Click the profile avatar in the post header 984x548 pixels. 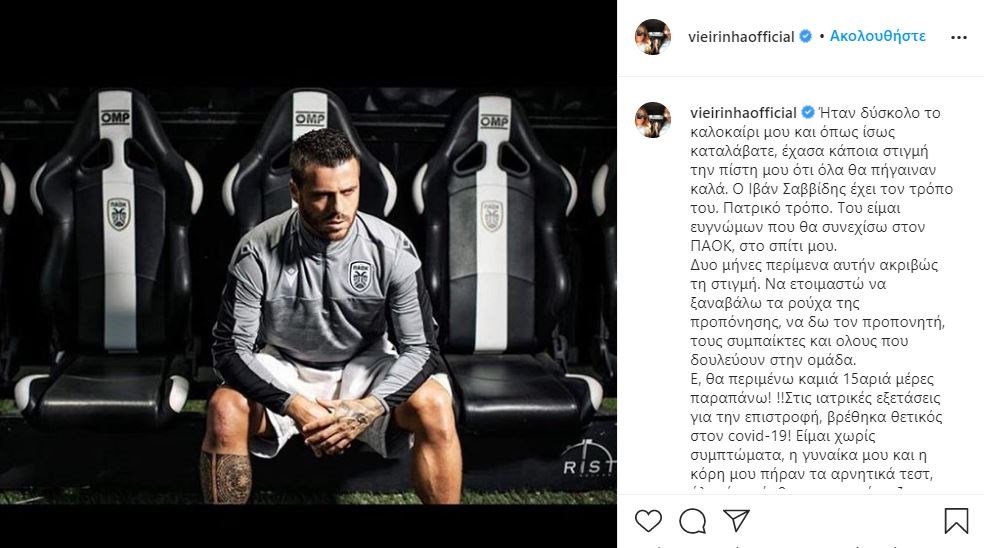pyautogui.click(x=653, y=37)
